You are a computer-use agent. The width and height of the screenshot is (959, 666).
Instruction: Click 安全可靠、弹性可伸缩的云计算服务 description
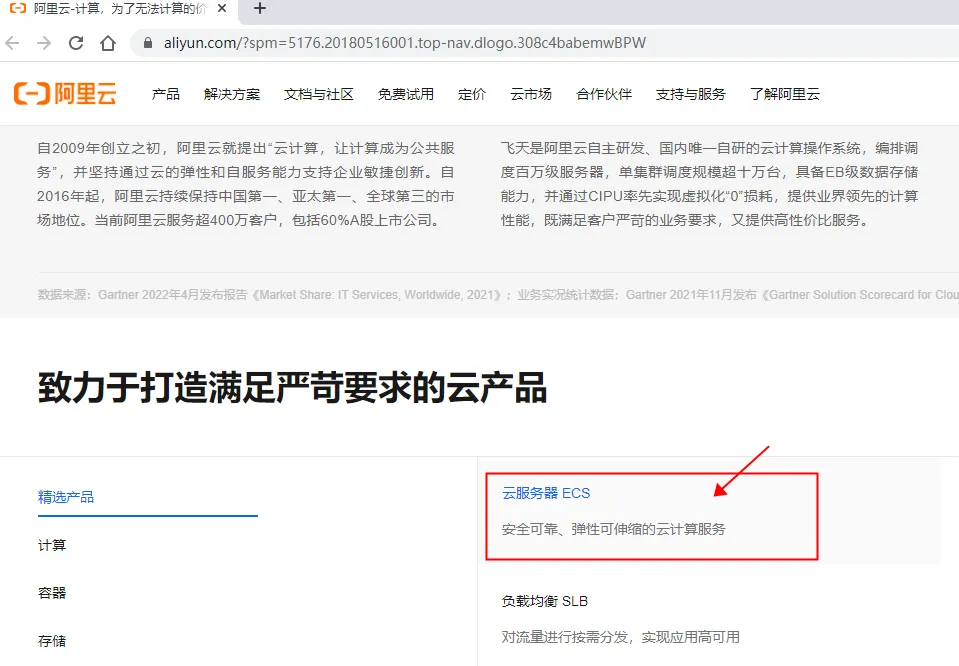tap(613, 529)
